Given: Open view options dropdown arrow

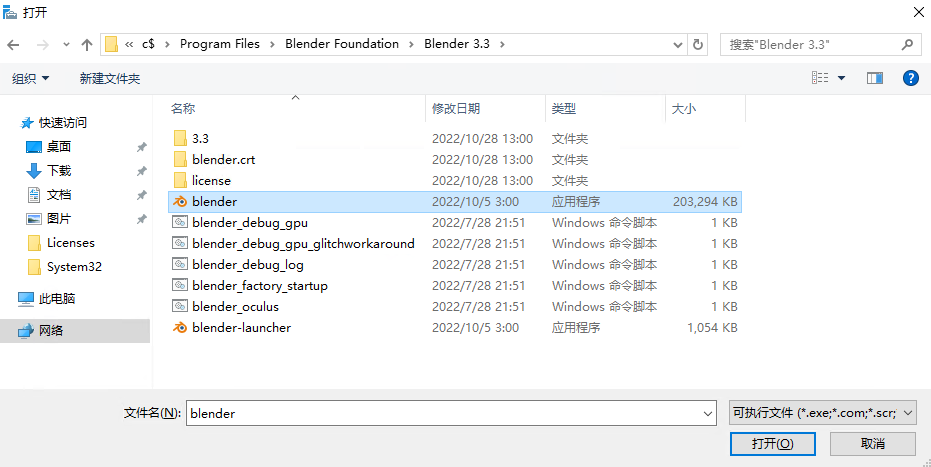Looking at the screenshot, I should tap(841, 78).
